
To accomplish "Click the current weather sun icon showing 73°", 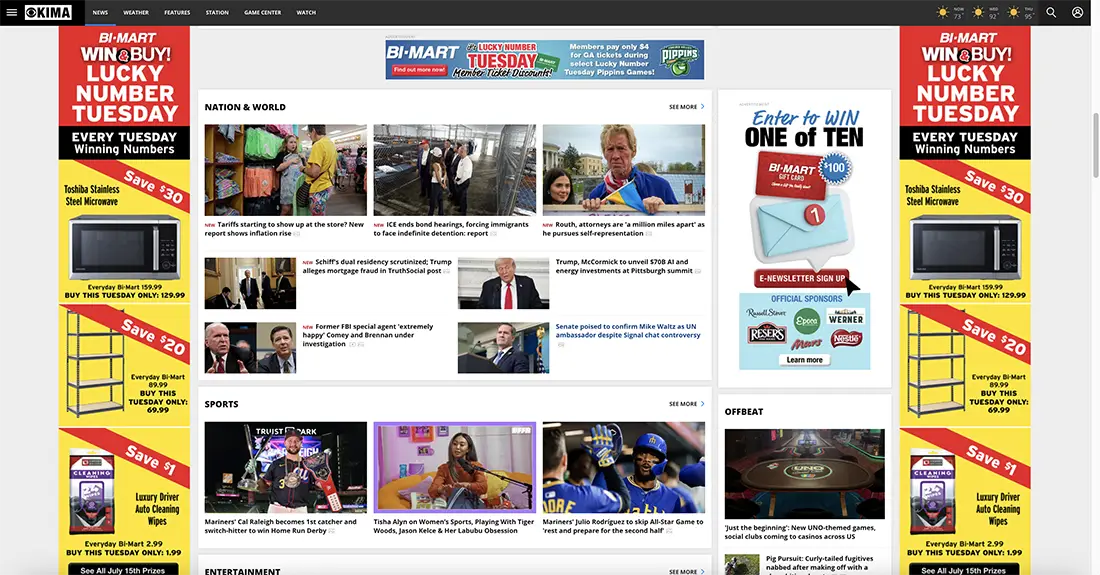I will pos(943,13).
